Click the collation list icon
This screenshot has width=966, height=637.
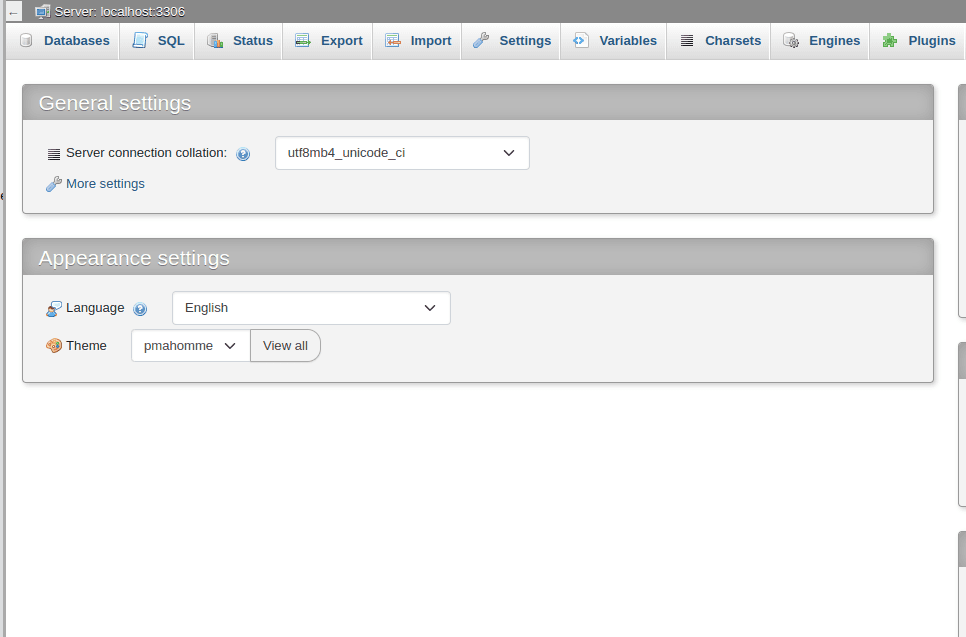tap(54, 154)
